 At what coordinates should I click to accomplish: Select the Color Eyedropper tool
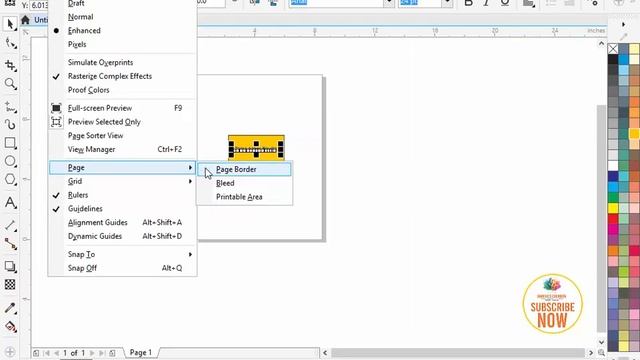(x=10, y=308)
